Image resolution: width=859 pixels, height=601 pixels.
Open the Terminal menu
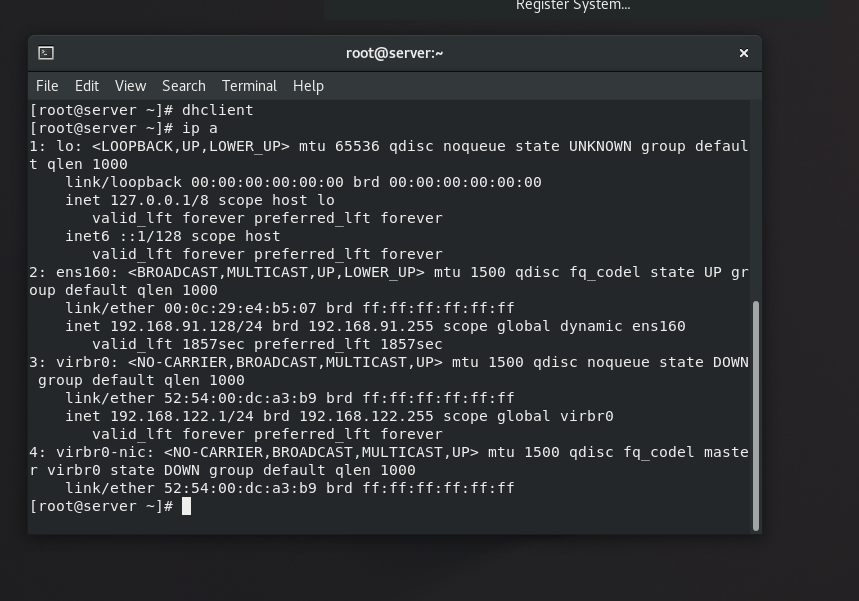tap(249, 86)
